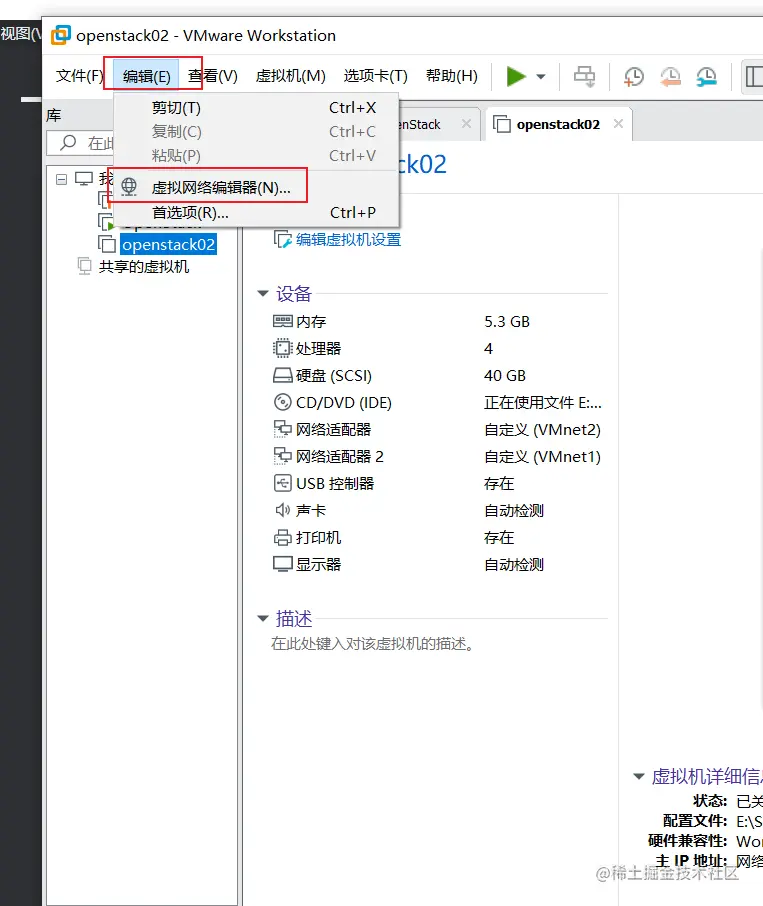This screenshot has width=763, height=906.
Task: Click the show library panel toolbar icon
Action: click(x=753, y=76)
